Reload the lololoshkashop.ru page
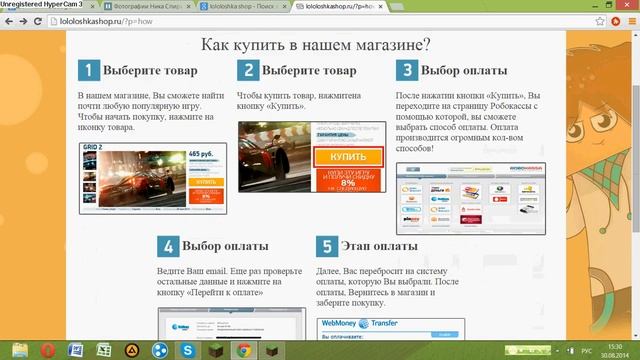640x360 pixels. pos(38,21)
